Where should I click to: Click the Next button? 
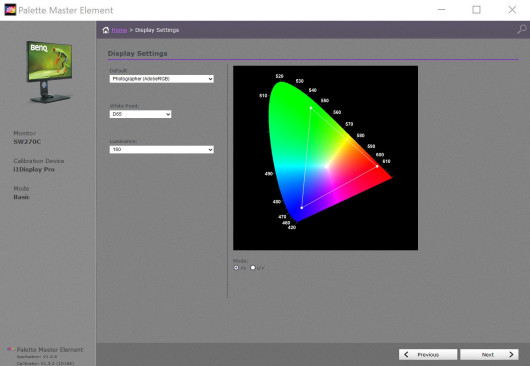pos(489,355)
